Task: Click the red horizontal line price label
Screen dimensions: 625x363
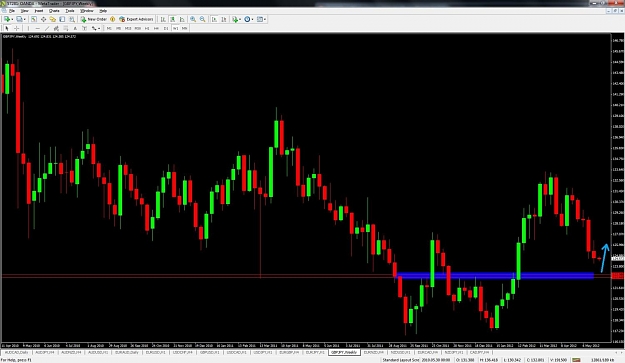Action: 617,275
